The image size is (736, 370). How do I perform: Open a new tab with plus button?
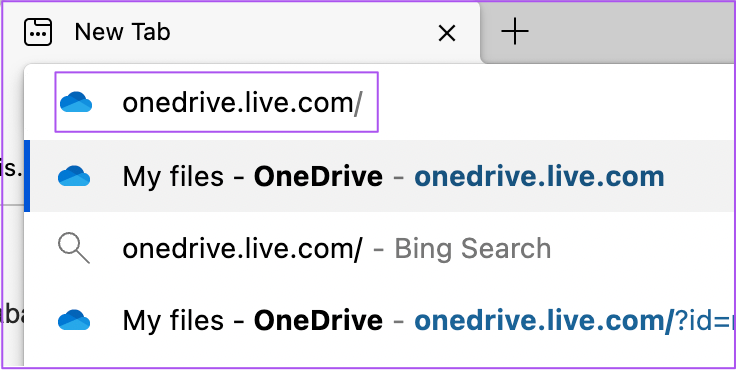pyautogui.click(x=515, y=31)
